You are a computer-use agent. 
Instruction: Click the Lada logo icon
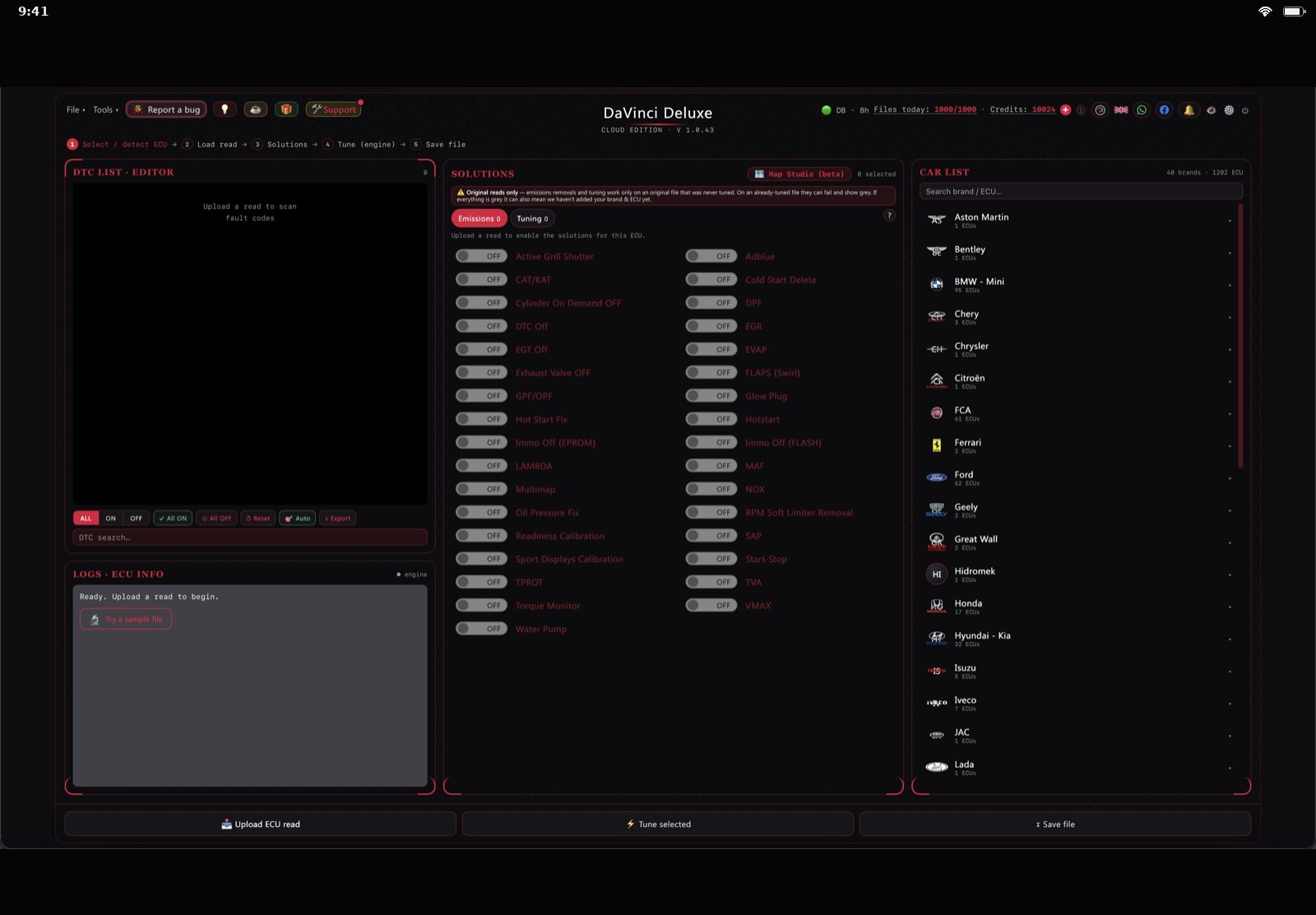pyautogui.click(x=937, y=767)
